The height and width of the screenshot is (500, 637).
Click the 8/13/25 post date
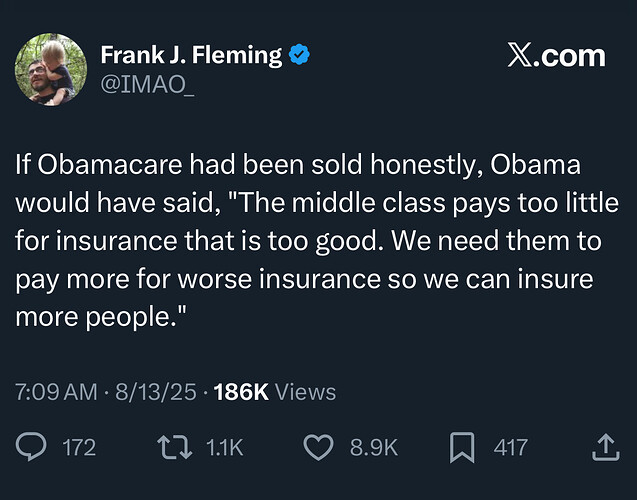pyautogui.click(x=157, y=392)
